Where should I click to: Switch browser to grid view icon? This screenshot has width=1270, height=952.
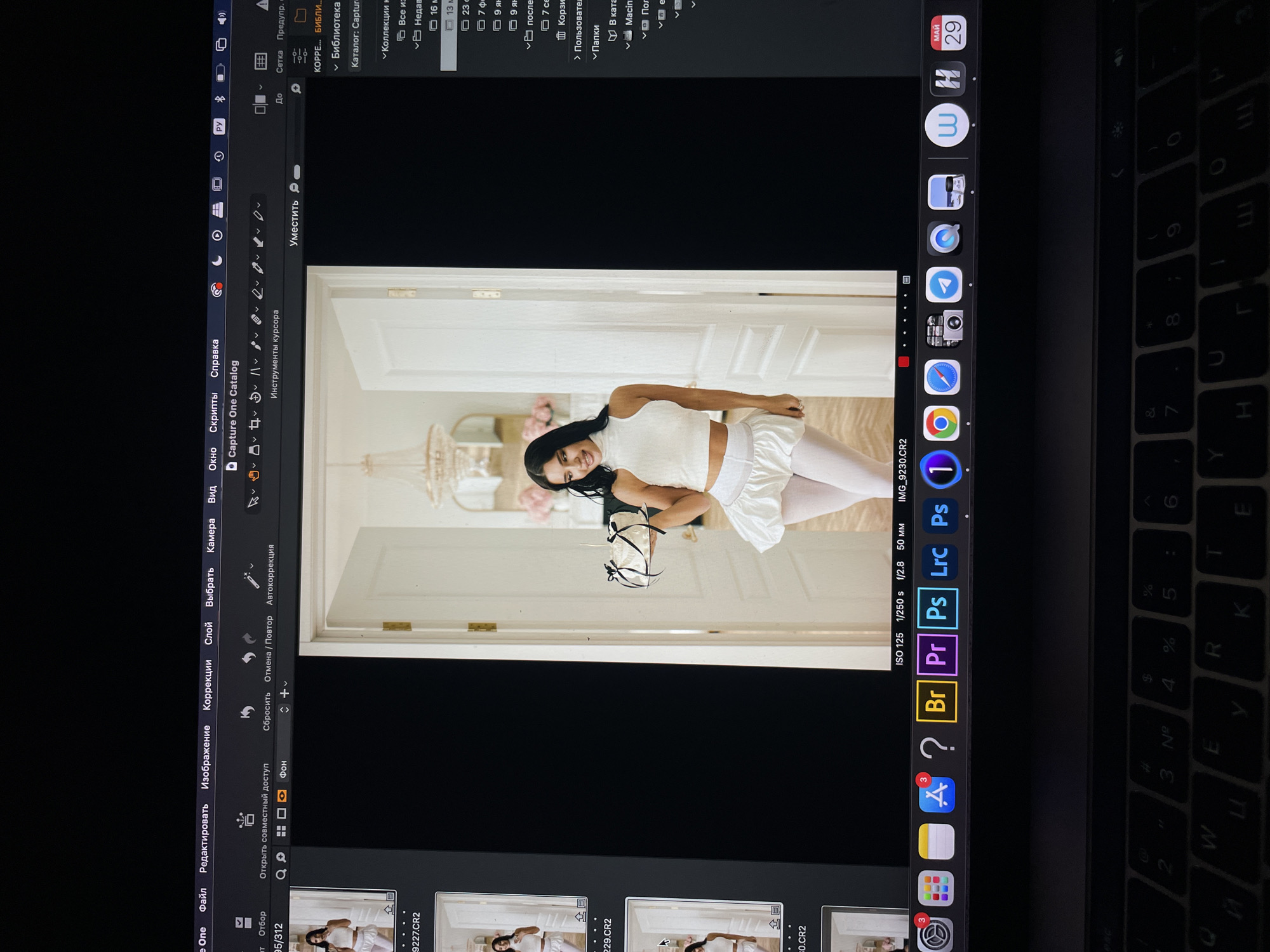[281, 831]
